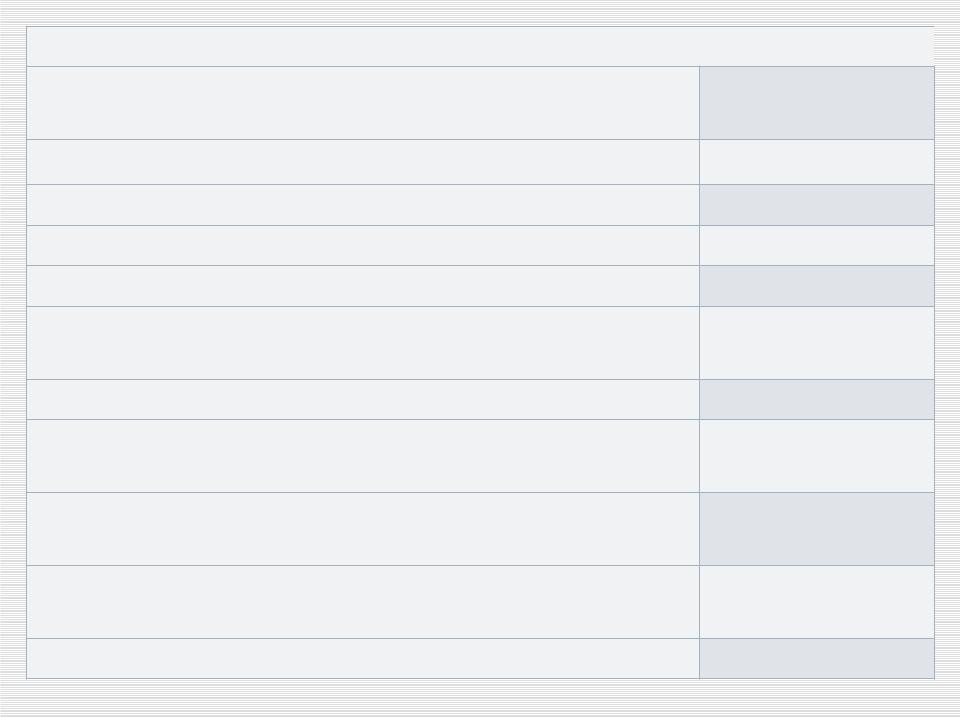Select the white right cell in second body row

[817, 162]
